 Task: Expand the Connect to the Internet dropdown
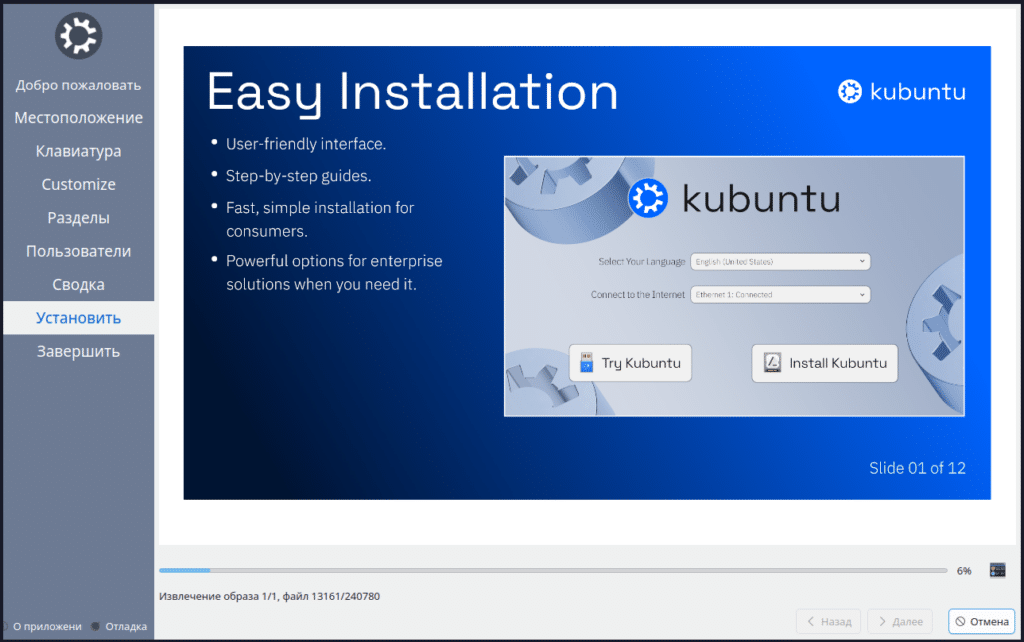pos(780,295)
